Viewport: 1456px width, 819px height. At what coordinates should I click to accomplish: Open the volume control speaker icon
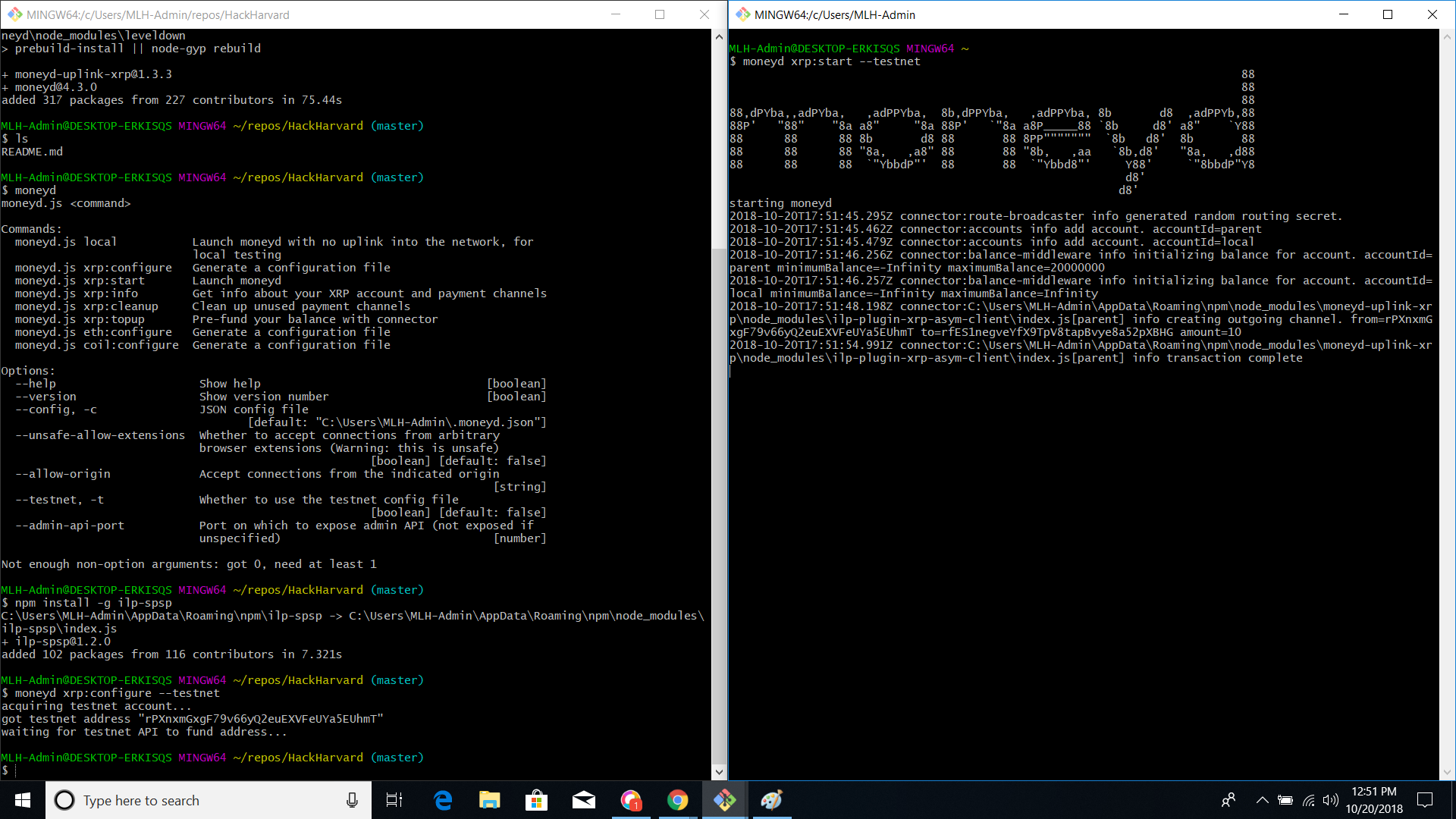tap(1330, 800)
